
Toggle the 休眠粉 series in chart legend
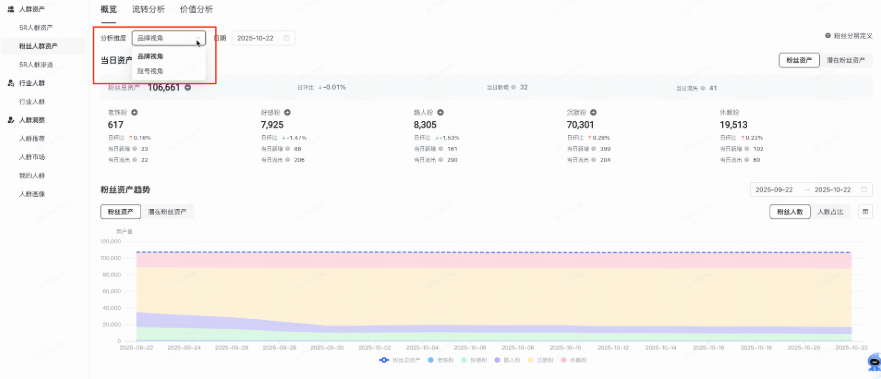(x=574, y=359)
